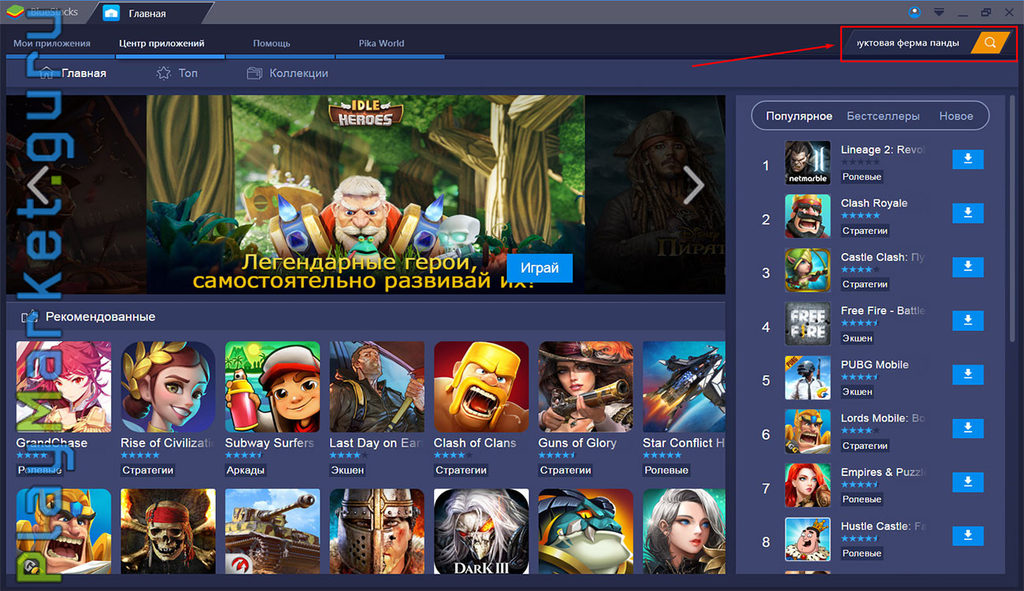The image size is (1024, 591).
Task: Click Ролевые tag under Lineage 2
Action: [861, 177]
